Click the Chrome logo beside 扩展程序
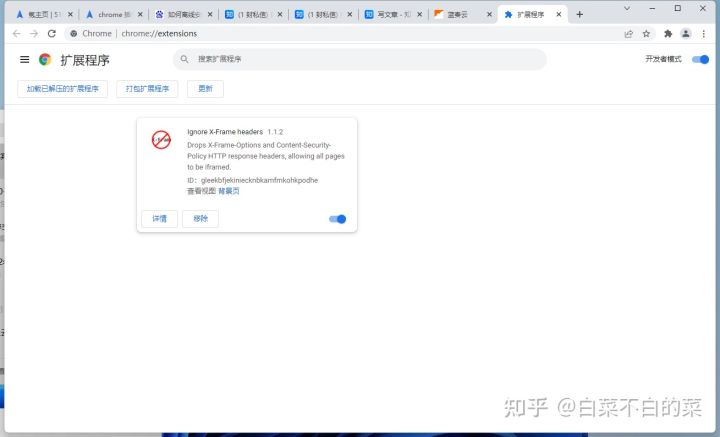This screenshot has width=720, height=437. tap(45, 60)
